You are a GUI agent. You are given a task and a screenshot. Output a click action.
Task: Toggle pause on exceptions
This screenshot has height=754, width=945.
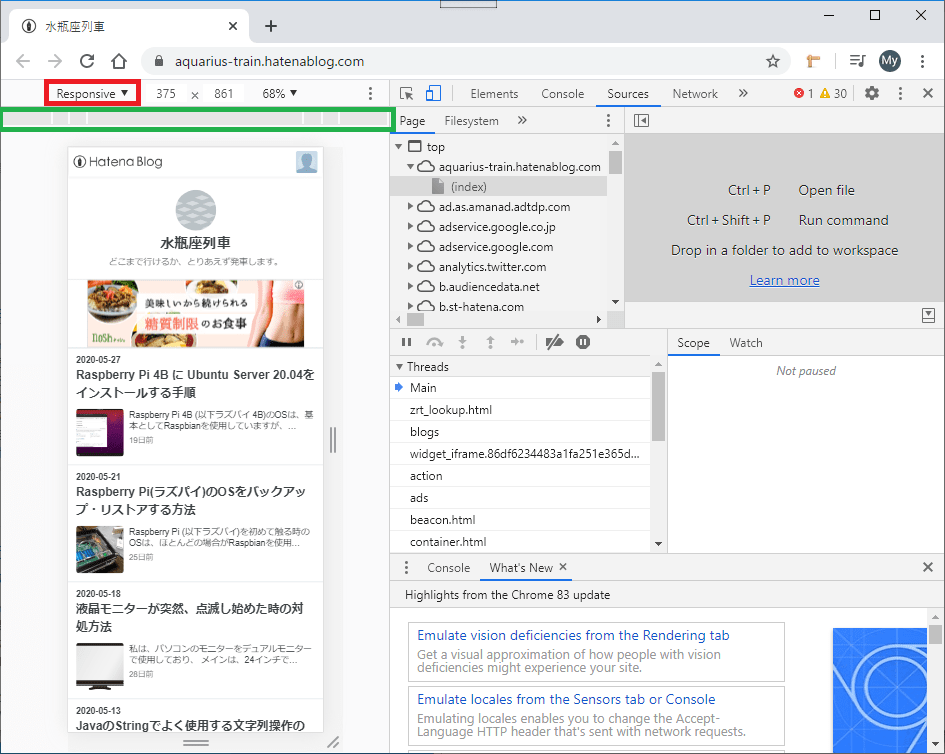pos(583,342)
